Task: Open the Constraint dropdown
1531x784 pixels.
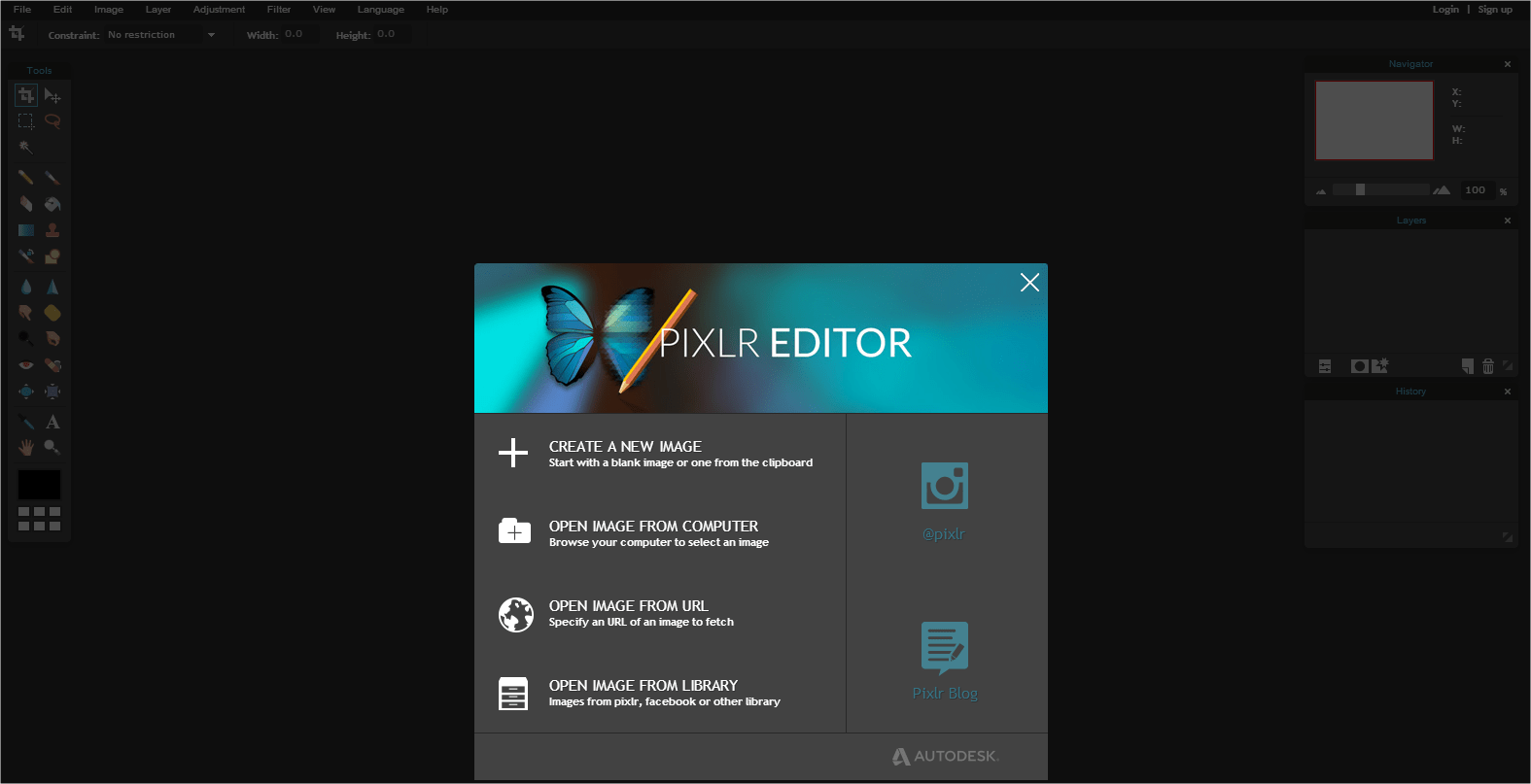Action: (161, 35)
